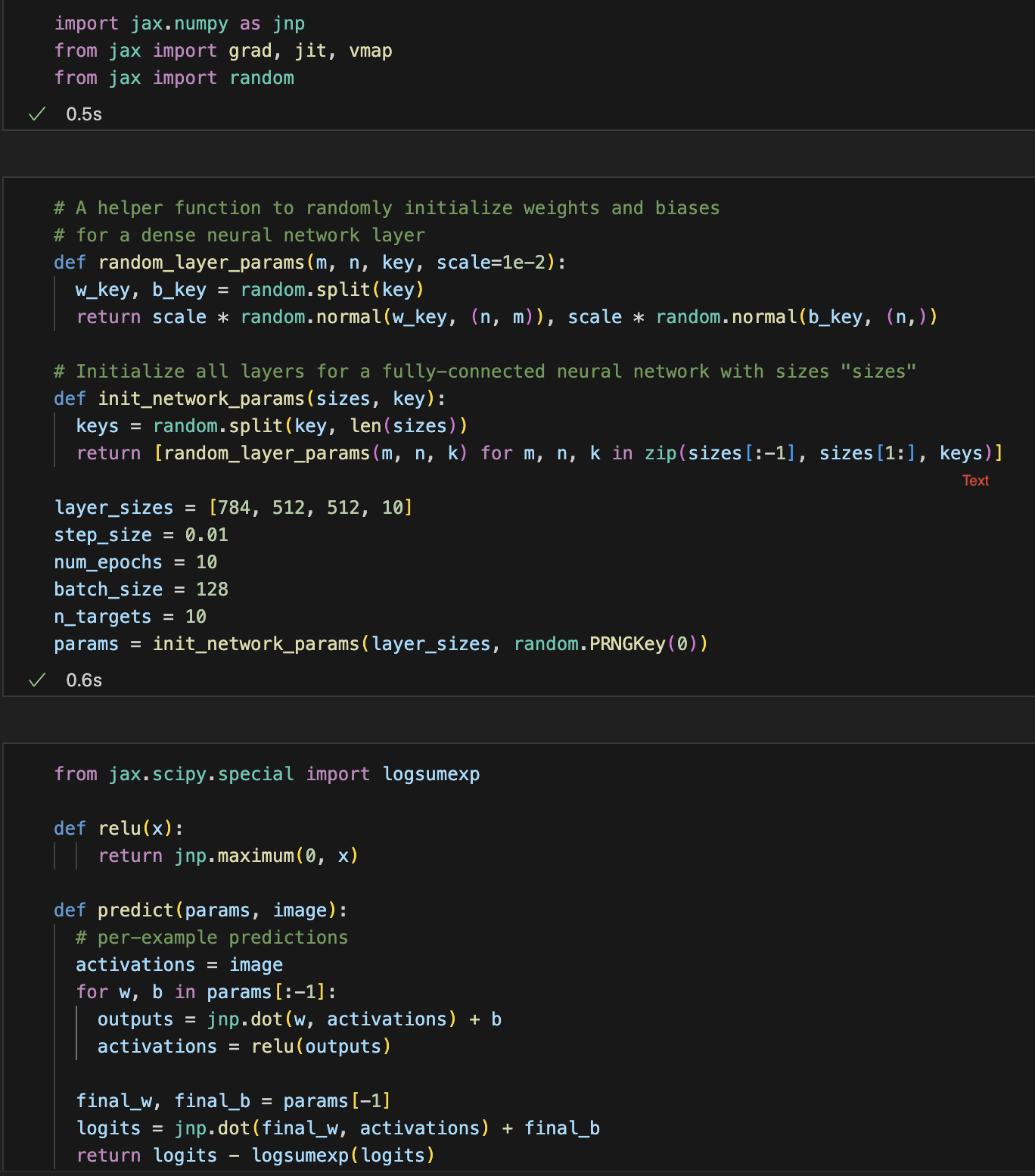Click the "def random_layer_params" definition line
The width and height of the screenshot is (1035, 1176).
pos(309,263)
